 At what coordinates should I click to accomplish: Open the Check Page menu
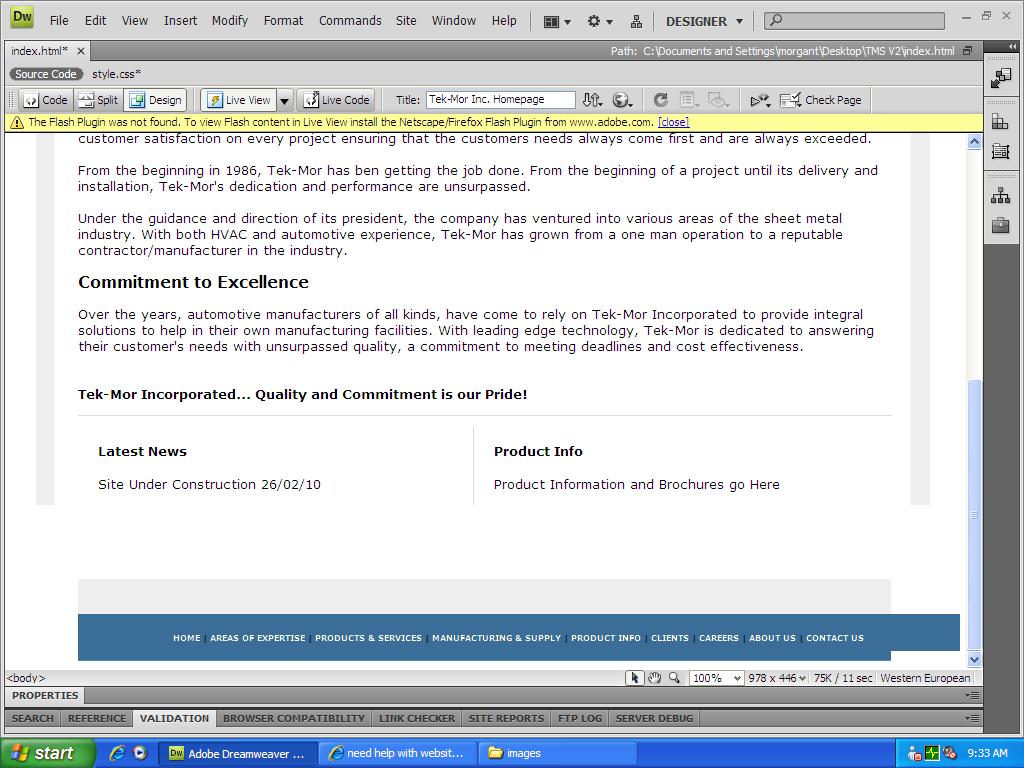pyautogui.click(x=820, y=100)
